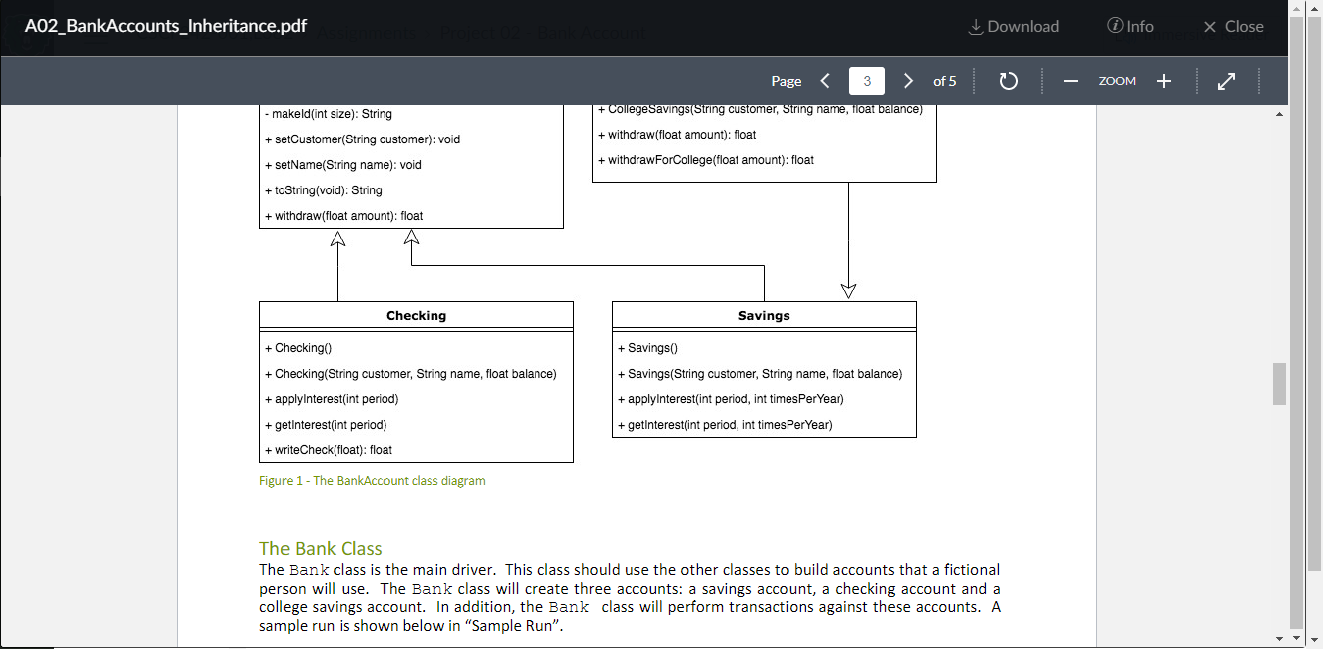Click '+ Checking()' constructor text

coord(298,348)
